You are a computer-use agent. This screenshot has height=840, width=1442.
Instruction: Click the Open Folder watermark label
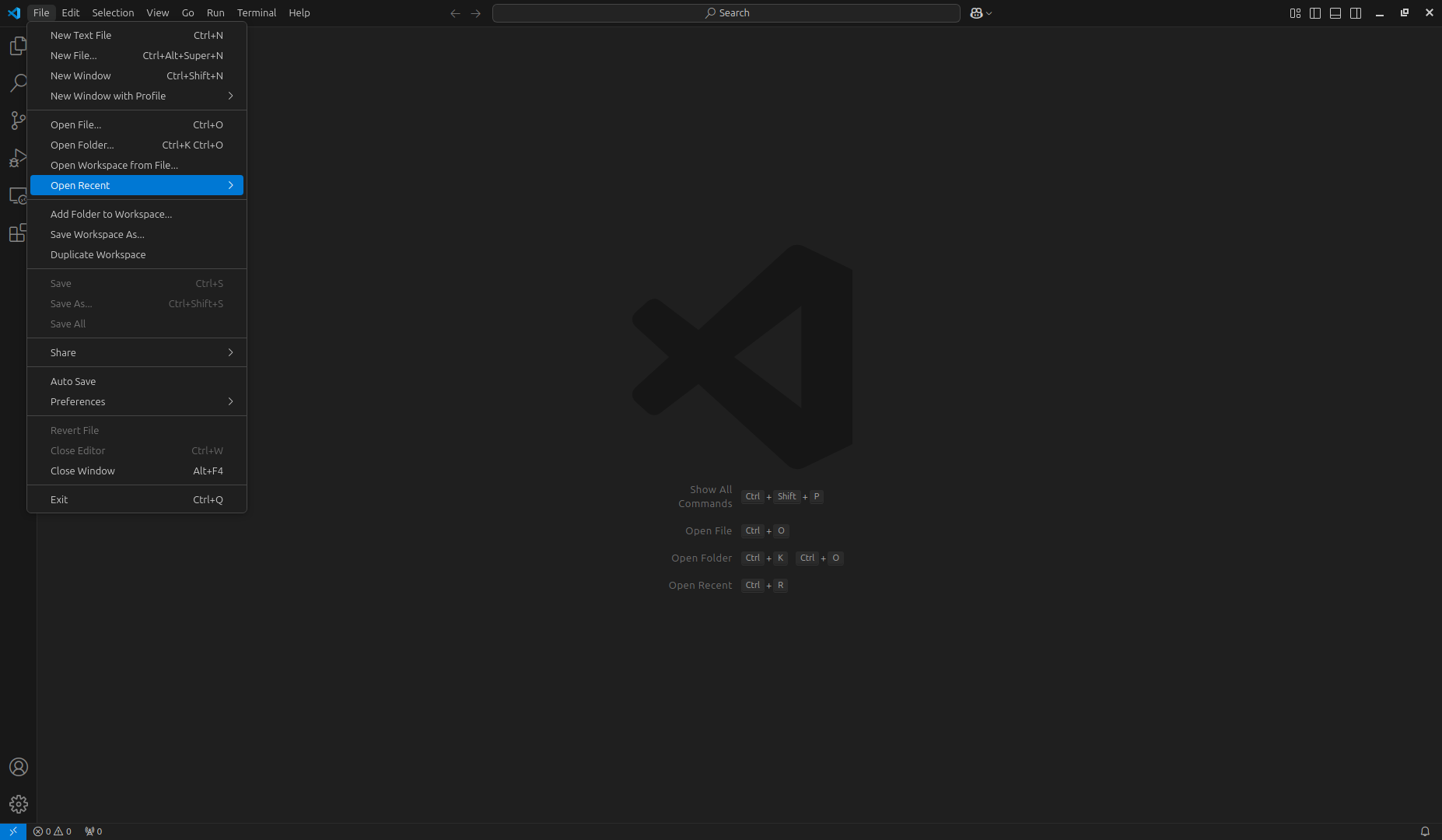pyautogui.click(x=702, y=558)
